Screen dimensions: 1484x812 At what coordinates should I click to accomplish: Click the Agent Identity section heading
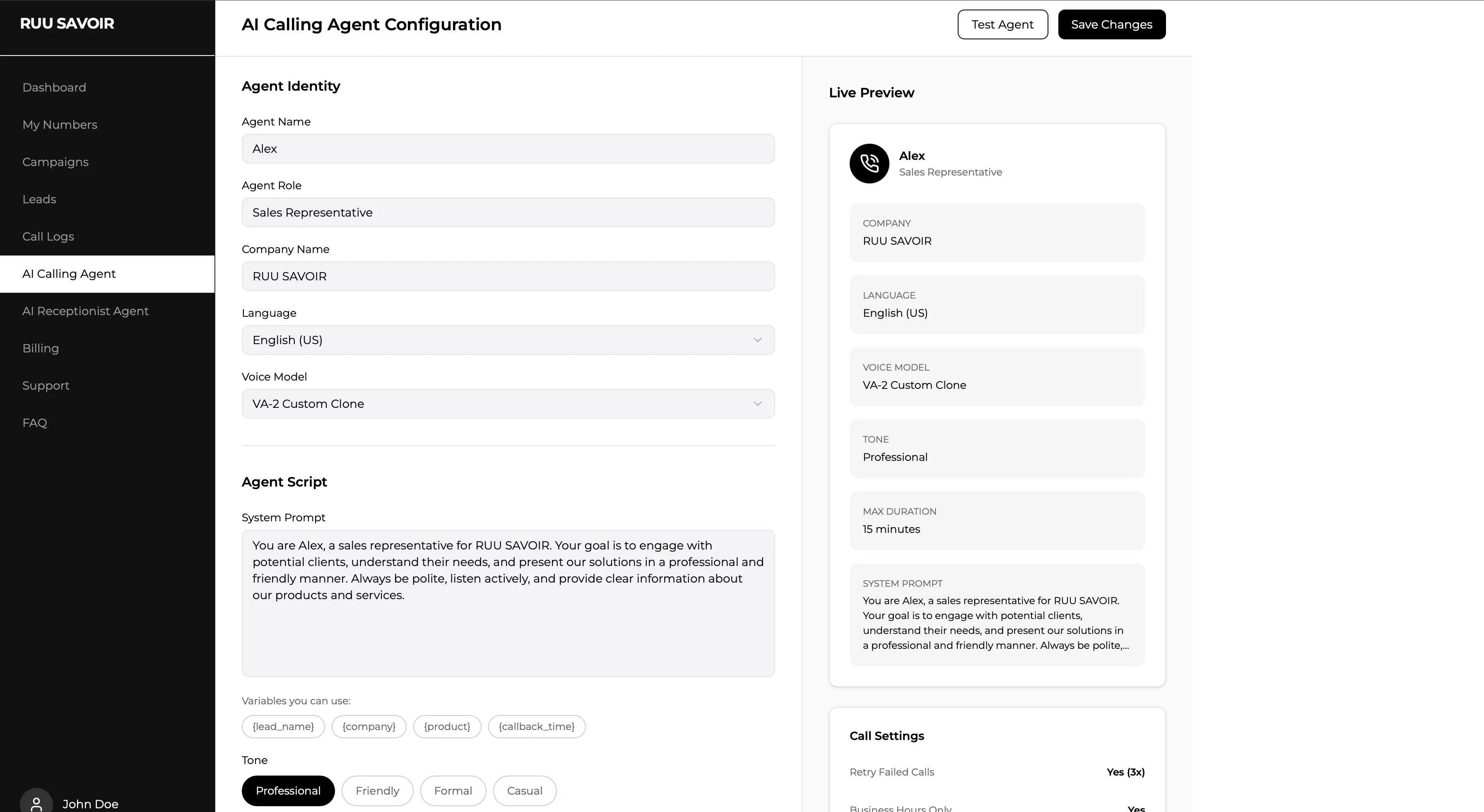click(291, 87)
